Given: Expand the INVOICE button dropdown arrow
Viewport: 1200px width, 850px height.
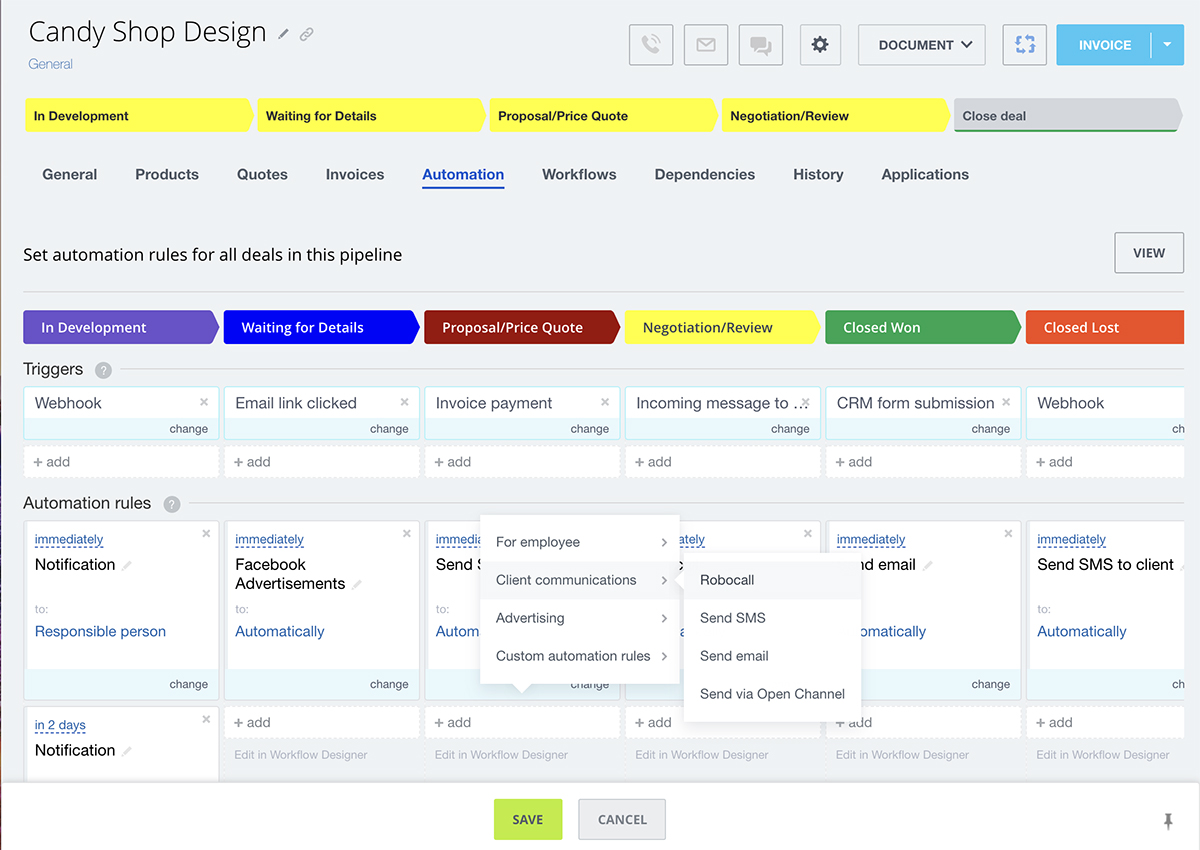Looking at the screenshot, I should click(x=1167, y=45).
